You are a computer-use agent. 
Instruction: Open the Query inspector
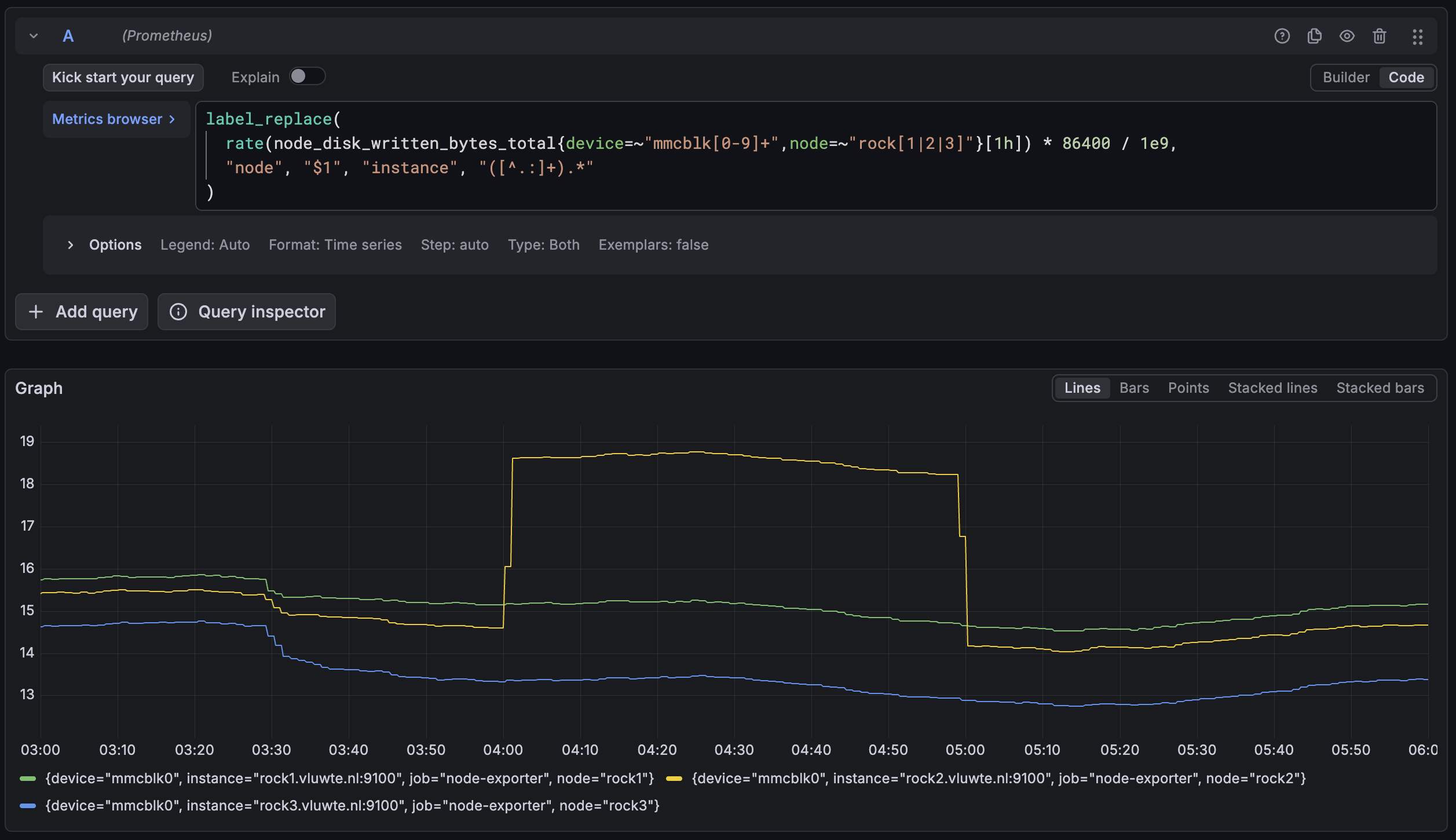(x=247, y=312)
